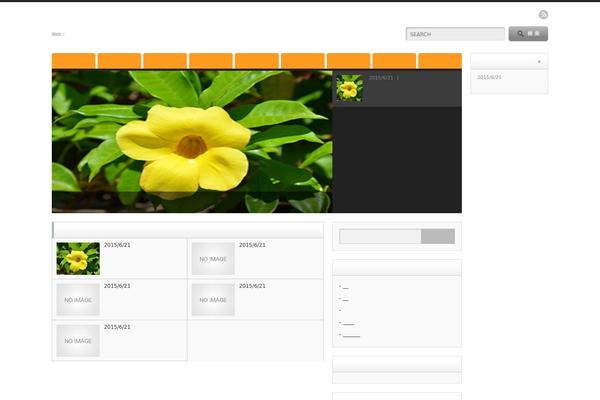Screen dimensions: 600x400
Task: Open NO IMAGE thumbnail directly below flower thumbnail
Action: 78,299
